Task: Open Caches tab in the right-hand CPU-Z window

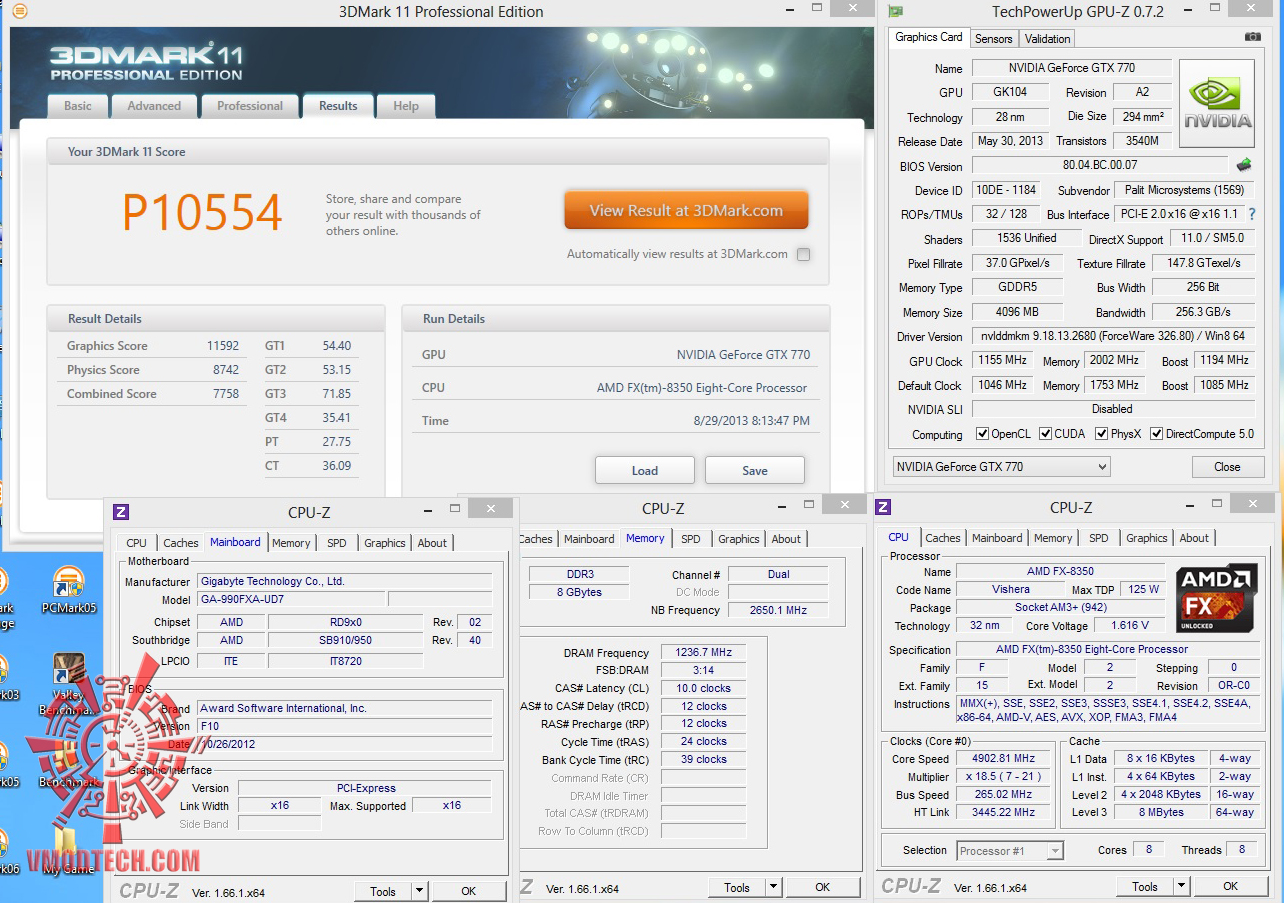Action: 943,538
